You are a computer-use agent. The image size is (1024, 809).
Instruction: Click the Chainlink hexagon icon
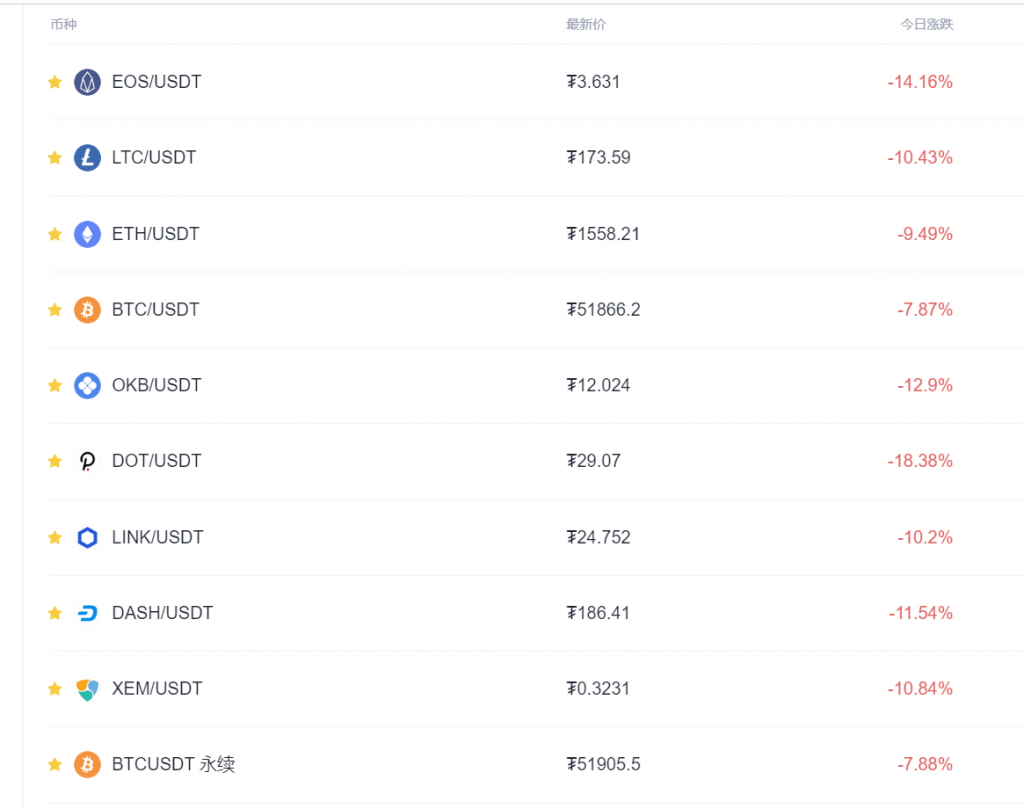point(88,537)
